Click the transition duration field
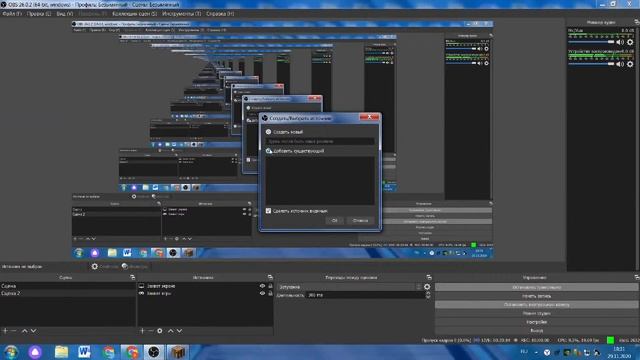 point(365,295)
